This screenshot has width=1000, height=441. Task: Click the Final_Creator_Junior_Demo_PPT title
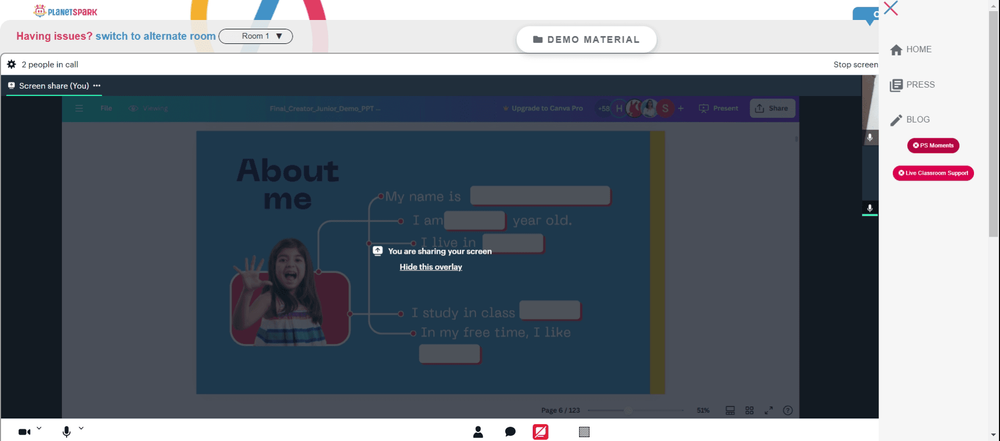[325, 108]
